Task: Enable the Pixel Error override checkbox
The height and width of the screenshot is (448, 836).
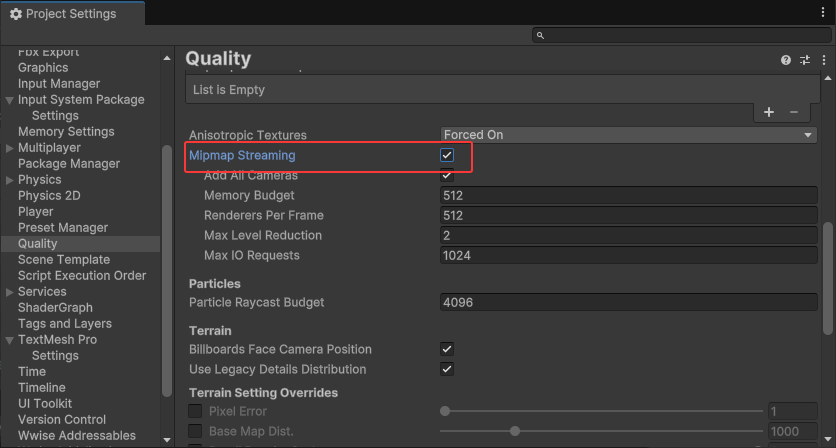Action: (195, 411)
